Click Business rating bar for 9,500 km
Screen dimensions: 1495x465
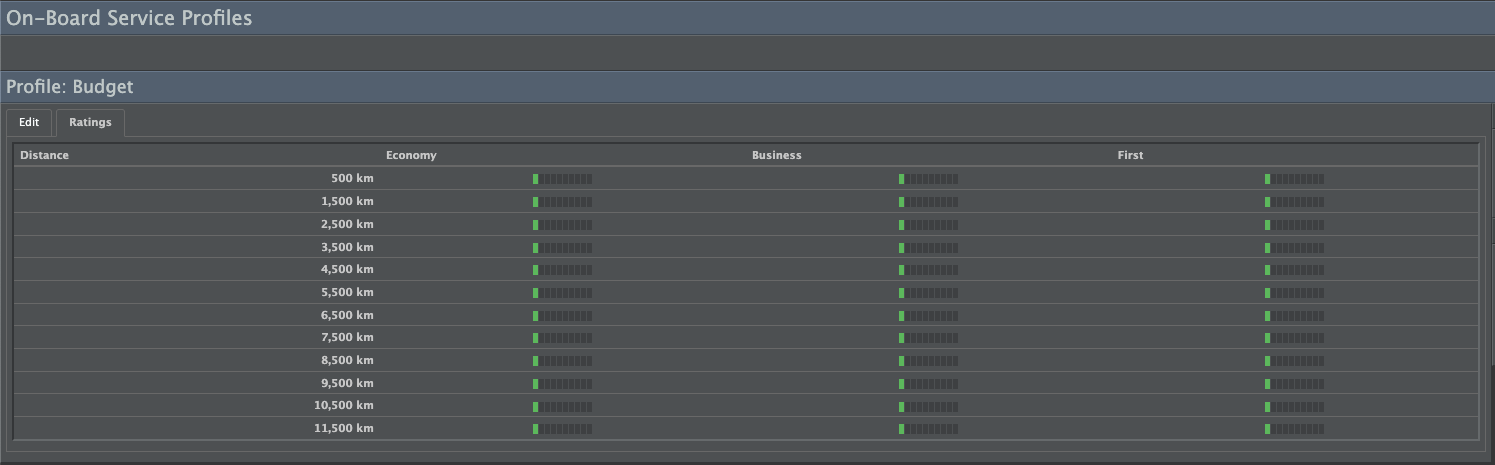point(928,383)
